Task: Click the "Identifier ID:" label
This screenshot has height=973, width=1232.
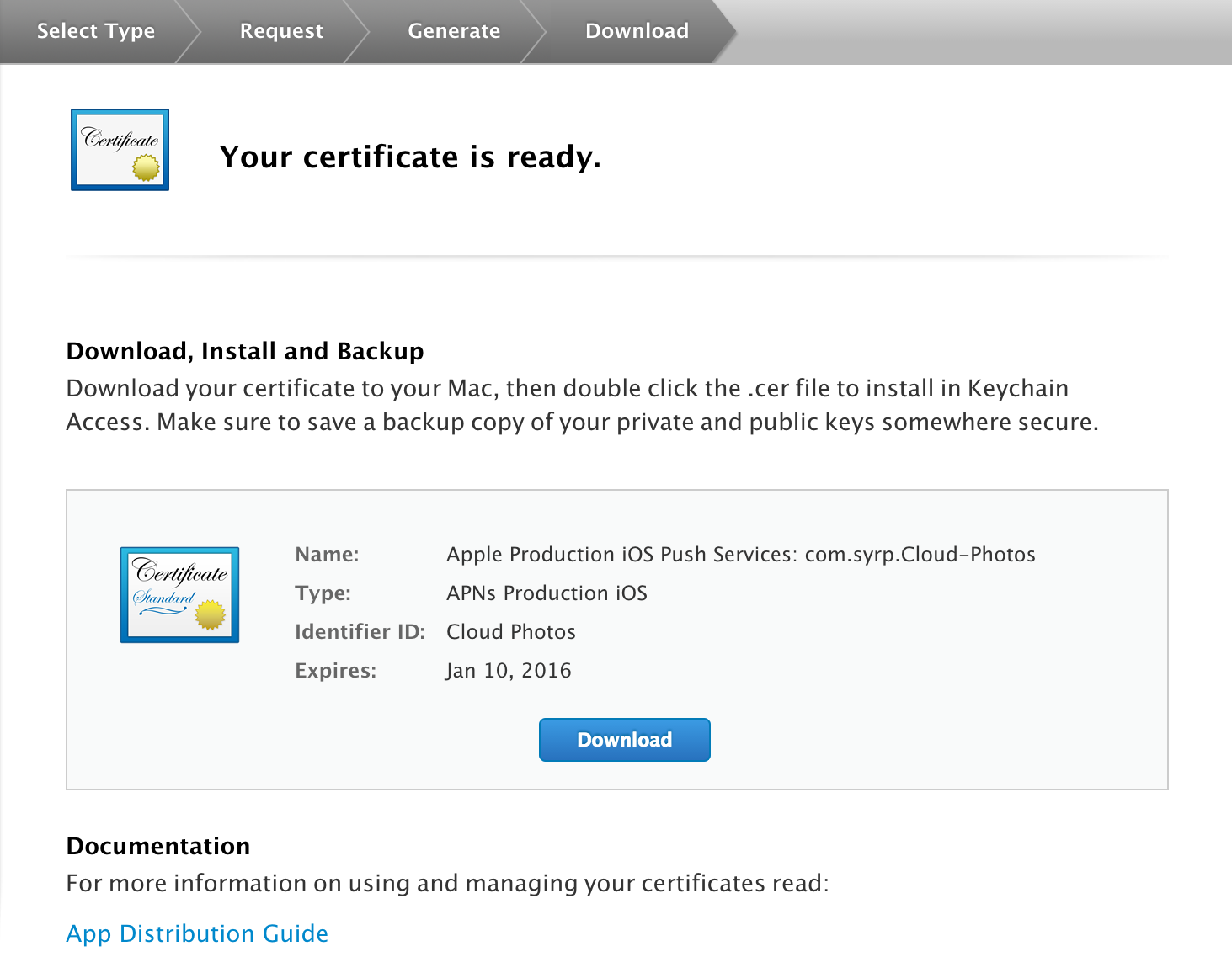Action: pos(360,632)
